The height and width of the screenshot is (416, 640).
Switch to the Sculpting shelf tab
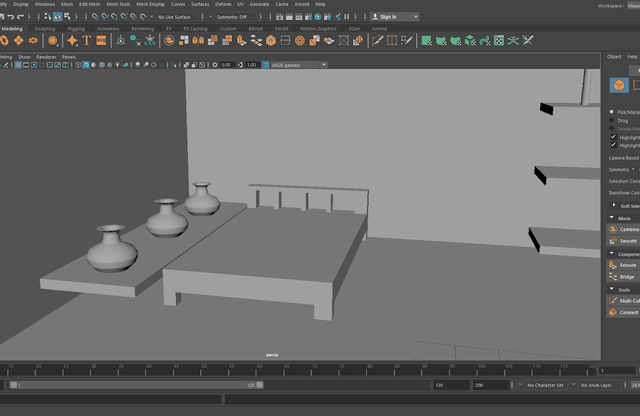point(44,29)
